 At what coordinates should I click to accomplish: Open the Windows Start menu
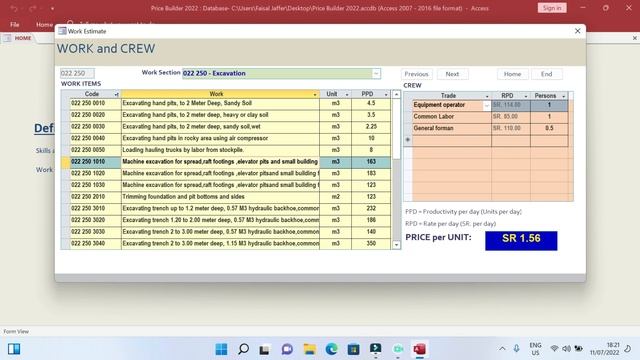point(221,349)
